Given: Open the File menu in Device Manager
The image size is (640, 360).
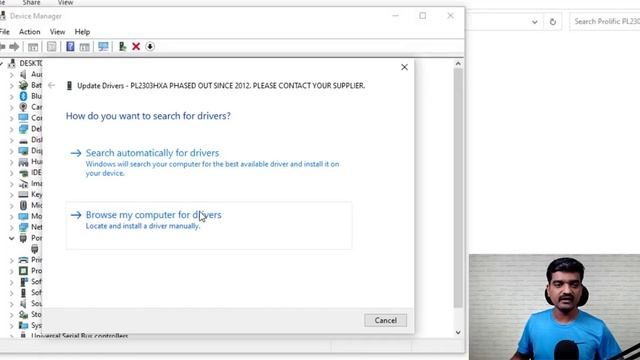Looking at the screenshot, I should coord(4,31).
